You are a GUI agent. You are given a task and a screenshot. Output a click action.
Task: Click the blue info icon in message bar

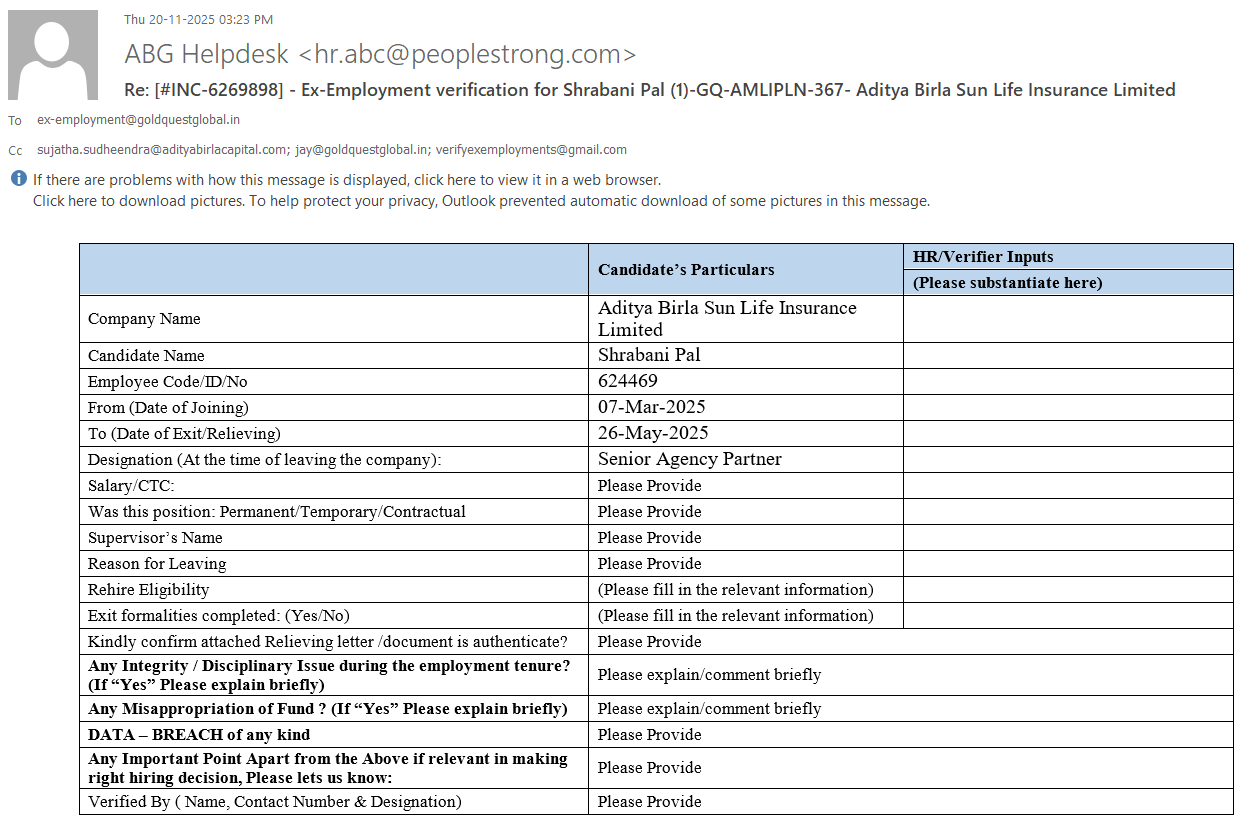(x=19, y=179)
